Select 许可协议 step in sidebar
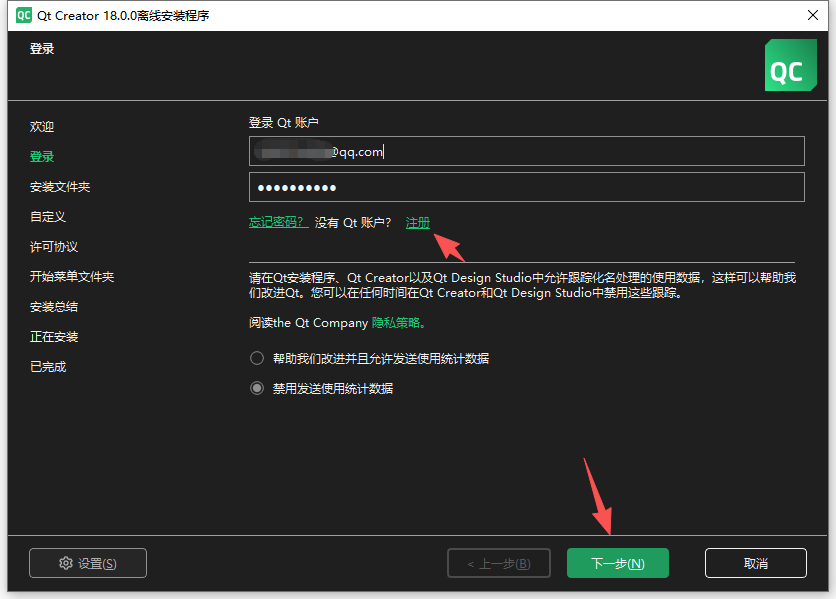The height and width of the screenshot is (599, 836). coord(54,246)
